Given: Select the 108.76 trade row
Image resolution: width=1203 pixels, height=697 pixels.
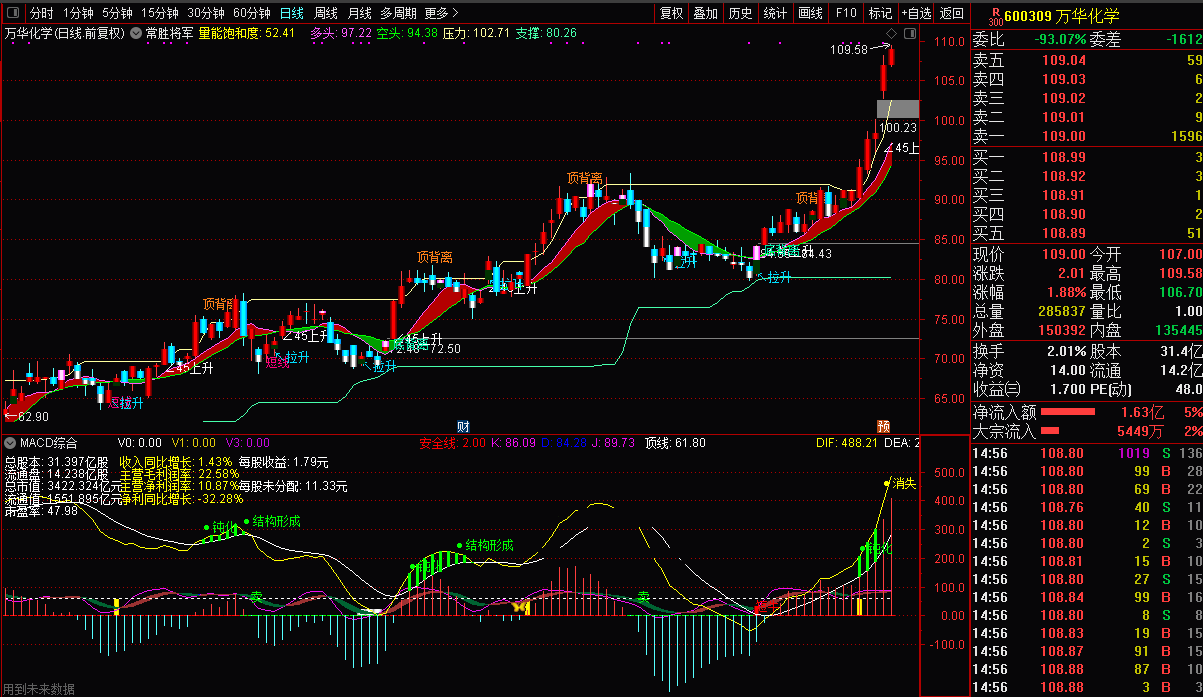Looking at the screenshot, I should pos(1087,507).
